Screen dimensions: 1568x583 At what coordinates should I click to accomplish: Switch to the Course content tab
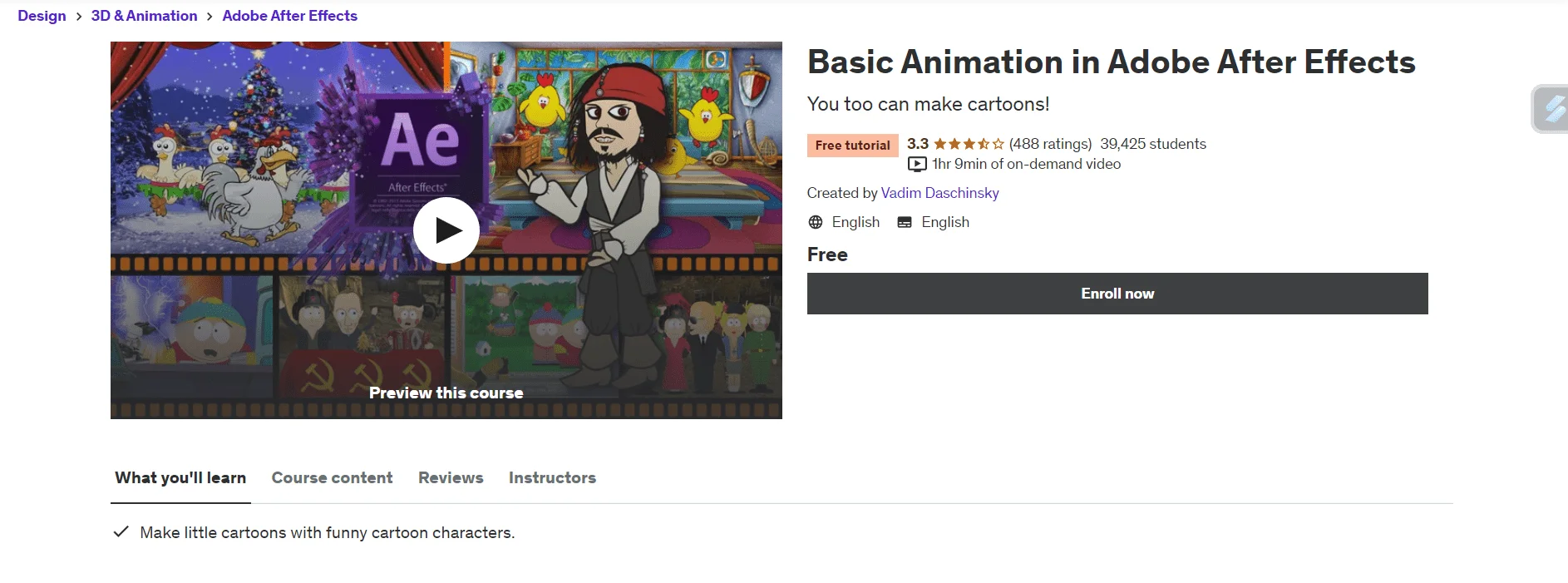point(332,478)
